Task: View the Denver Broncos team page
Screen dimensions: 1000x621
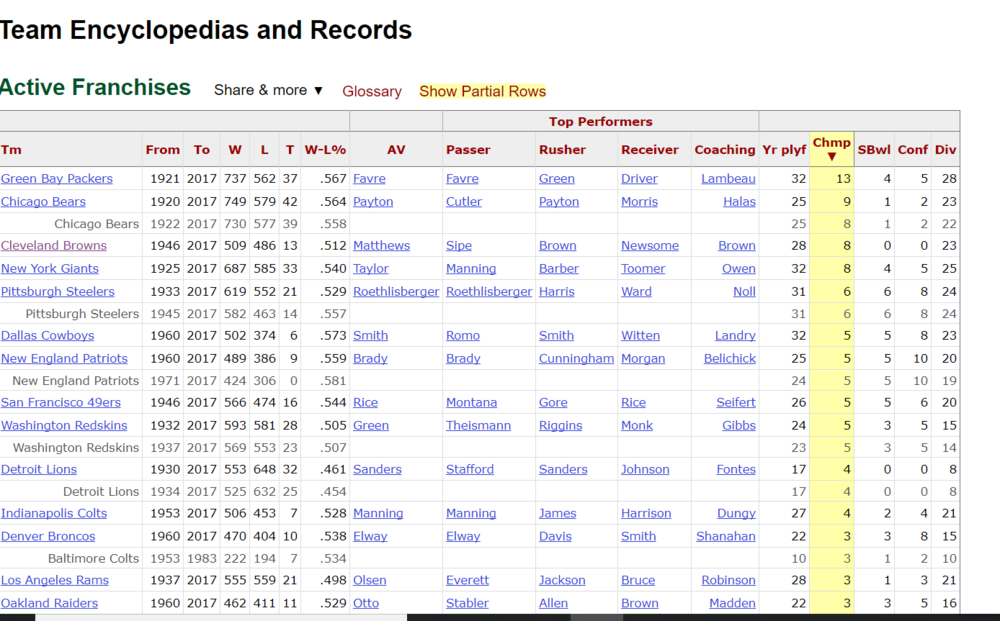Action: pos(48,536)
